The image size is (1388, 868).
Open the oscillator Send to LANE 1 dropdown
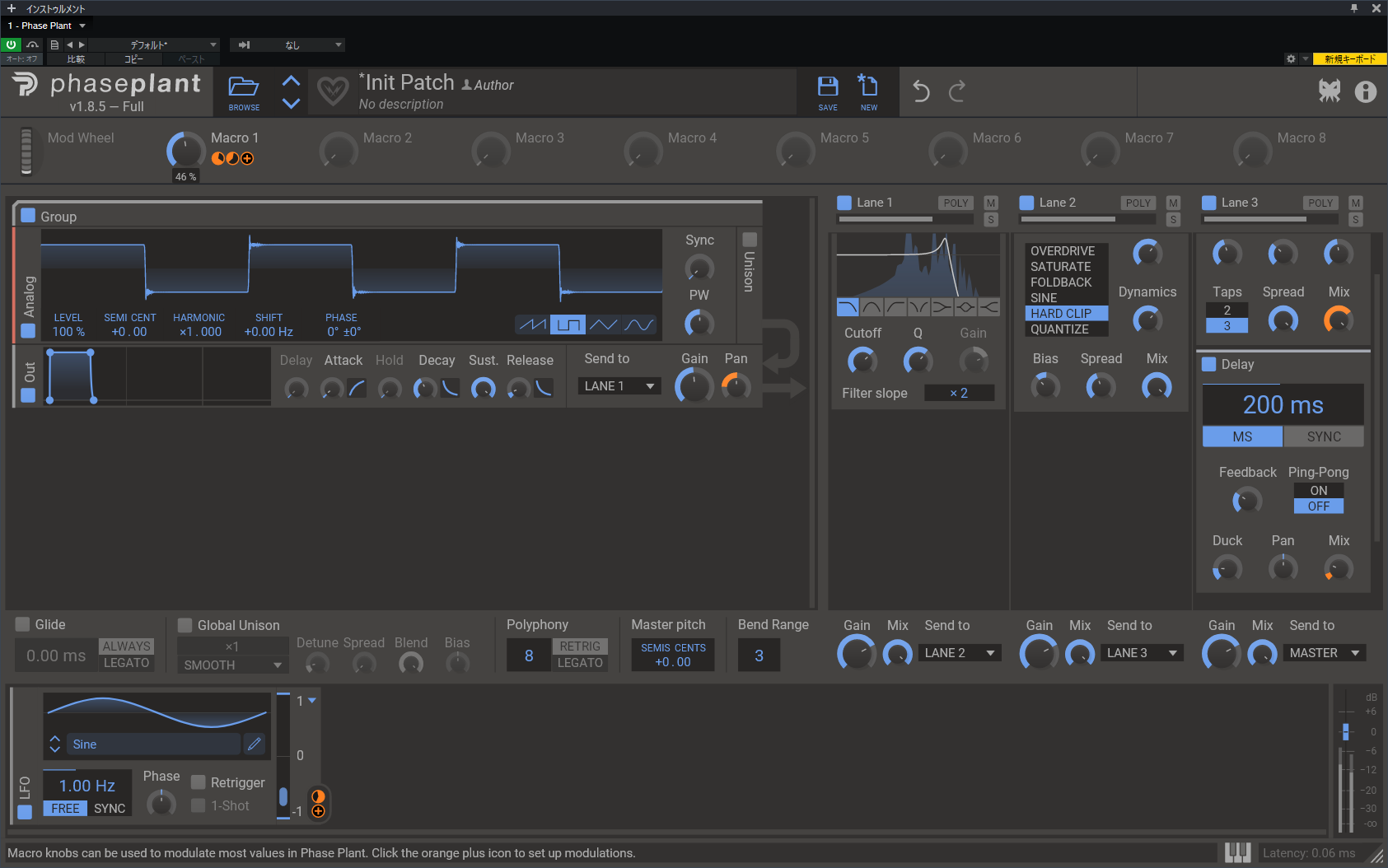619,386
